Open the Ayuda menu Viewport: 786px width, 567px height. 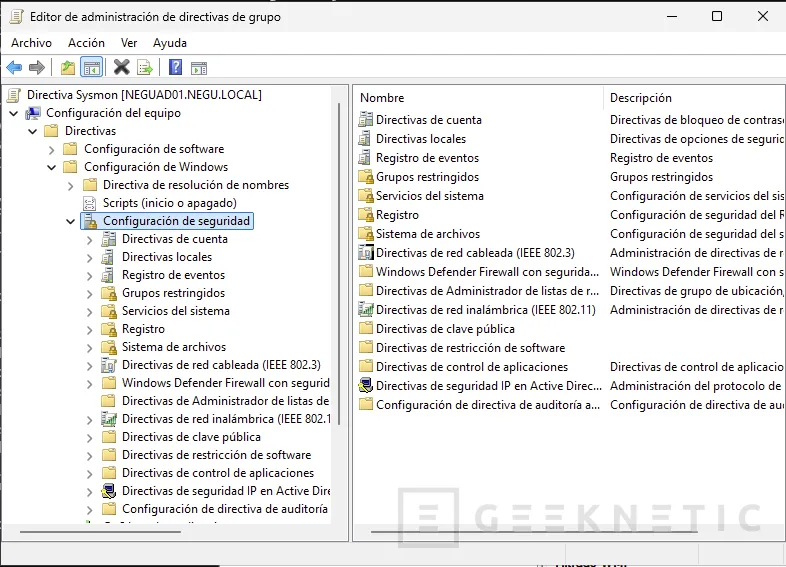pyautogui.click(x=170, y=43)
